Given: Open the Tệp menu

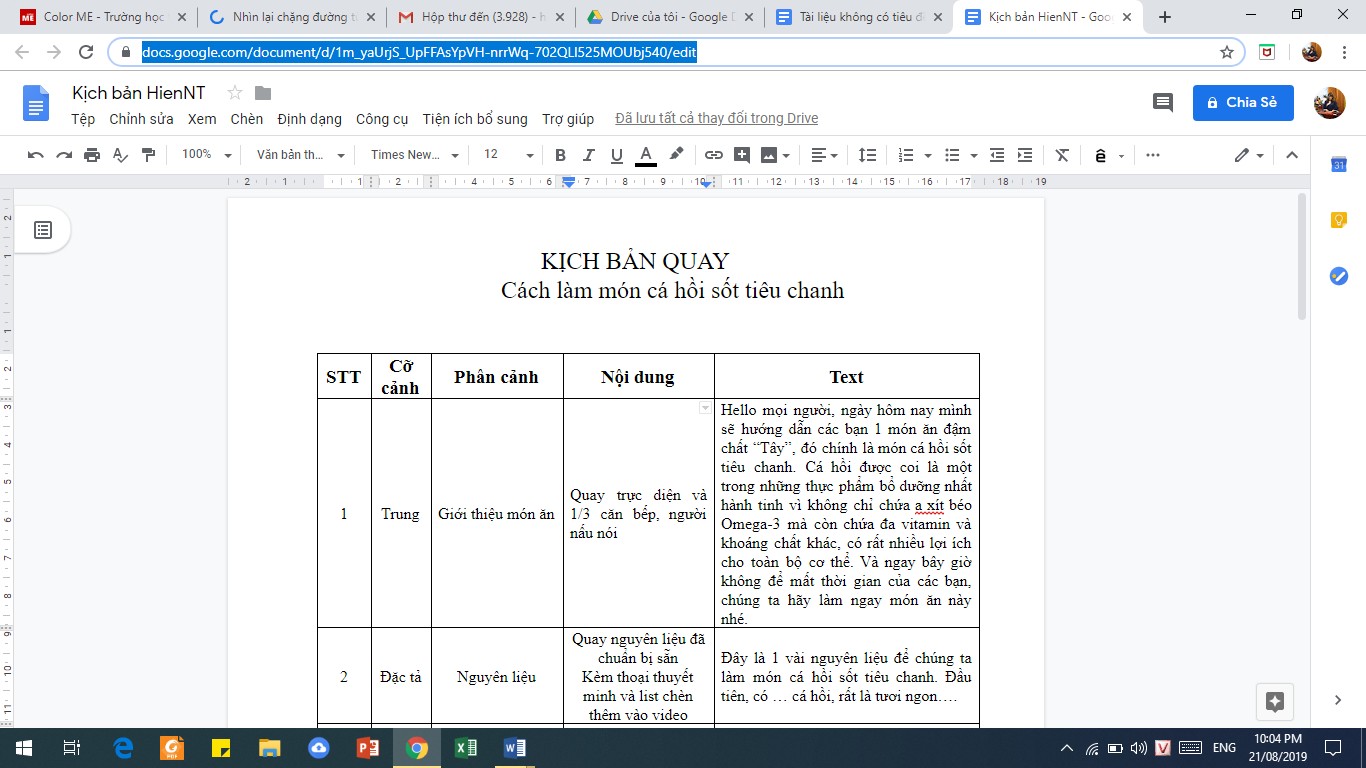Looking at the screenshot, I should 83,119.
